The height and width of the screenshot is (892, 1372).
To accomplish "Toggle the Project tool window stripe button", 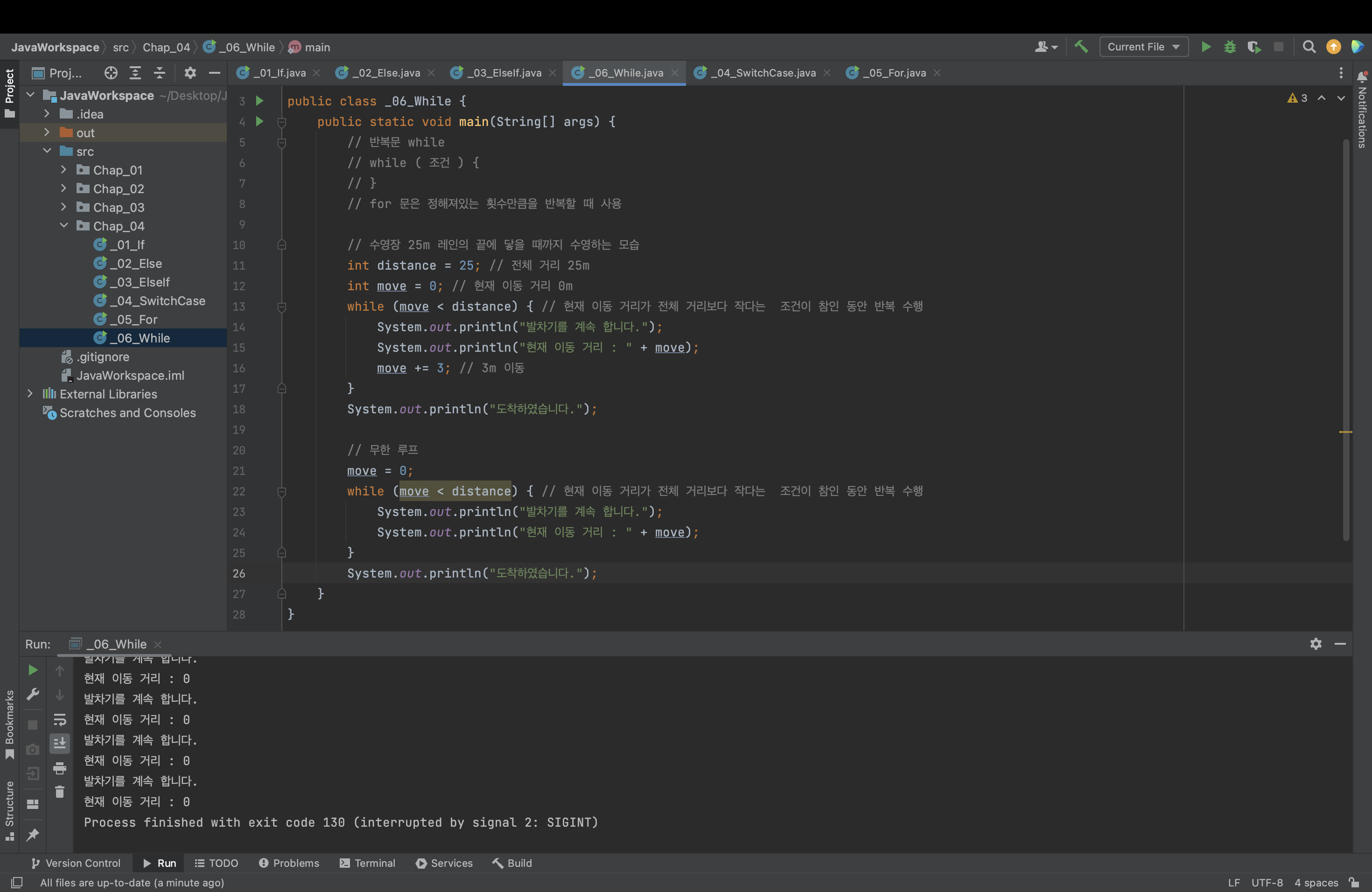I will click(10, 94).
